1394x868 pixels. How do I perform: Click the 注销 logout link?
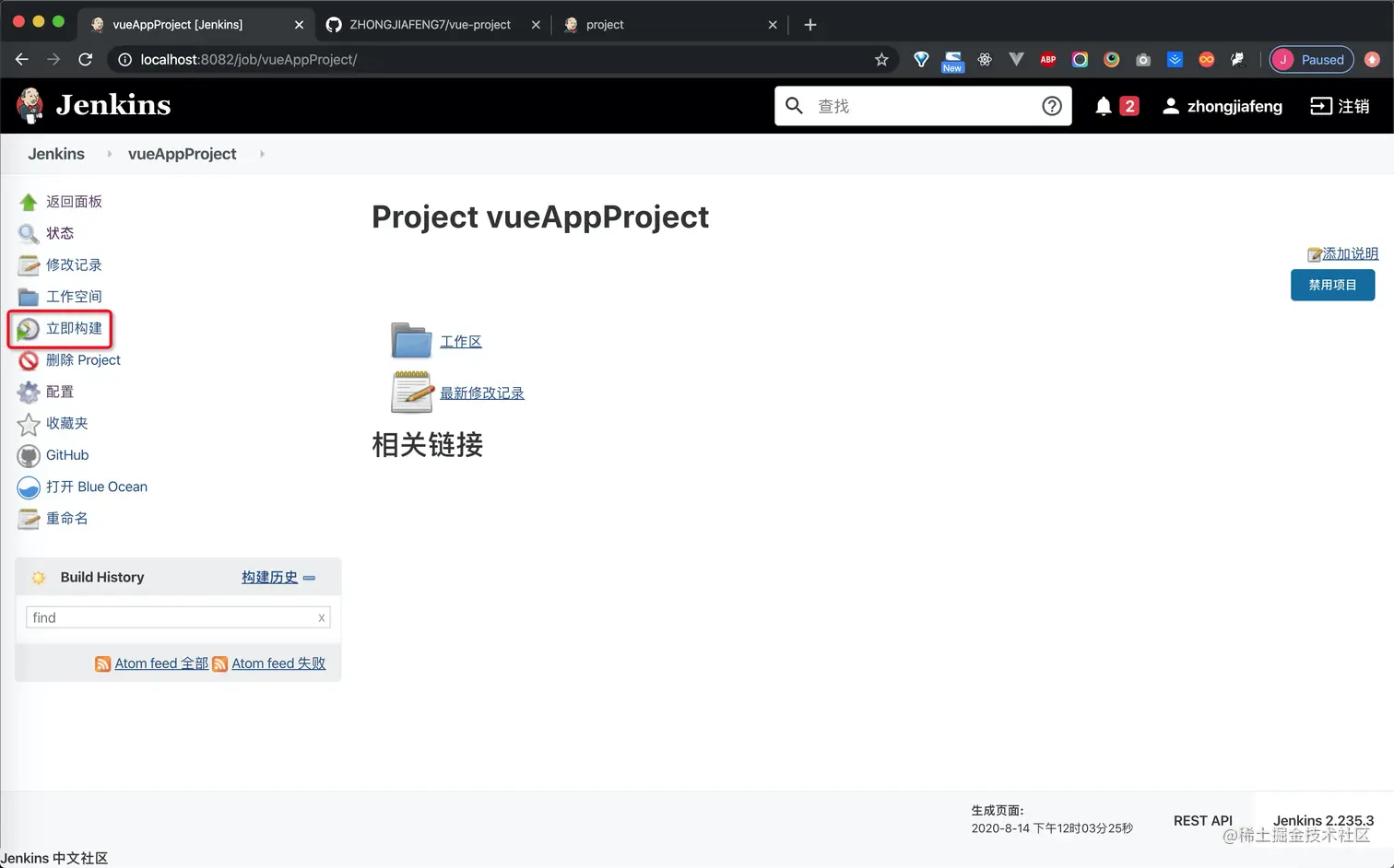click(x=1340, y=106)
